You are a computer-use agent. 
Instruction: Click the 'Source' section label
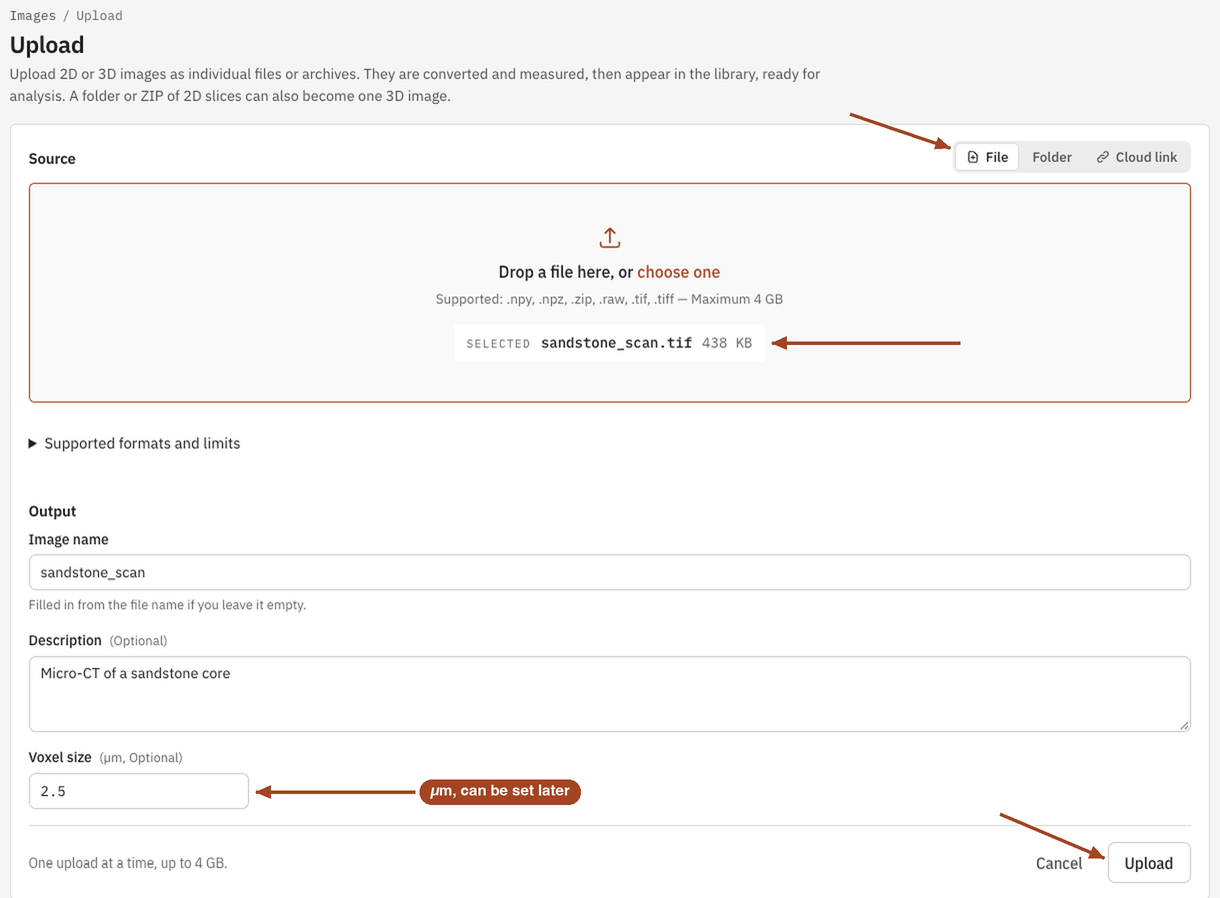tap(52, 158)
